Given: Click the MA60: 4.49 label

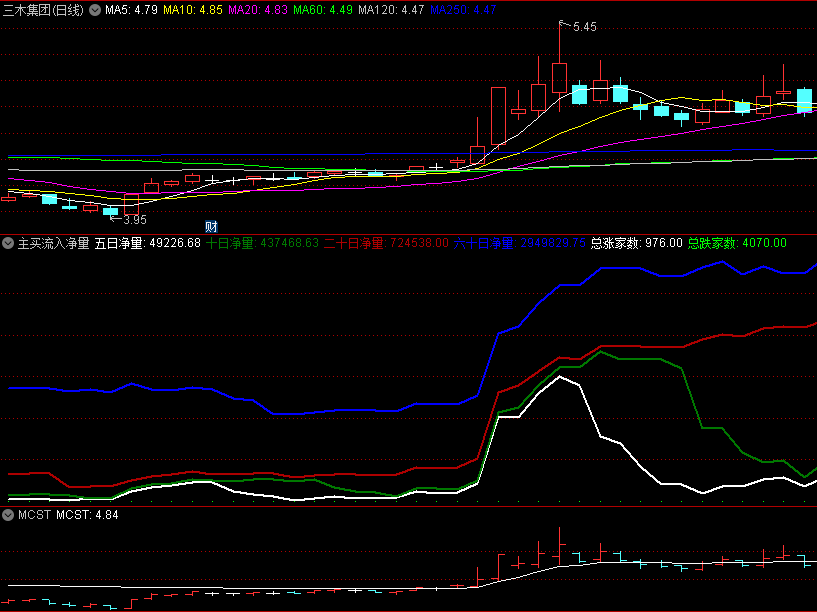Looking at the screenshot, I should coord(323,10).
